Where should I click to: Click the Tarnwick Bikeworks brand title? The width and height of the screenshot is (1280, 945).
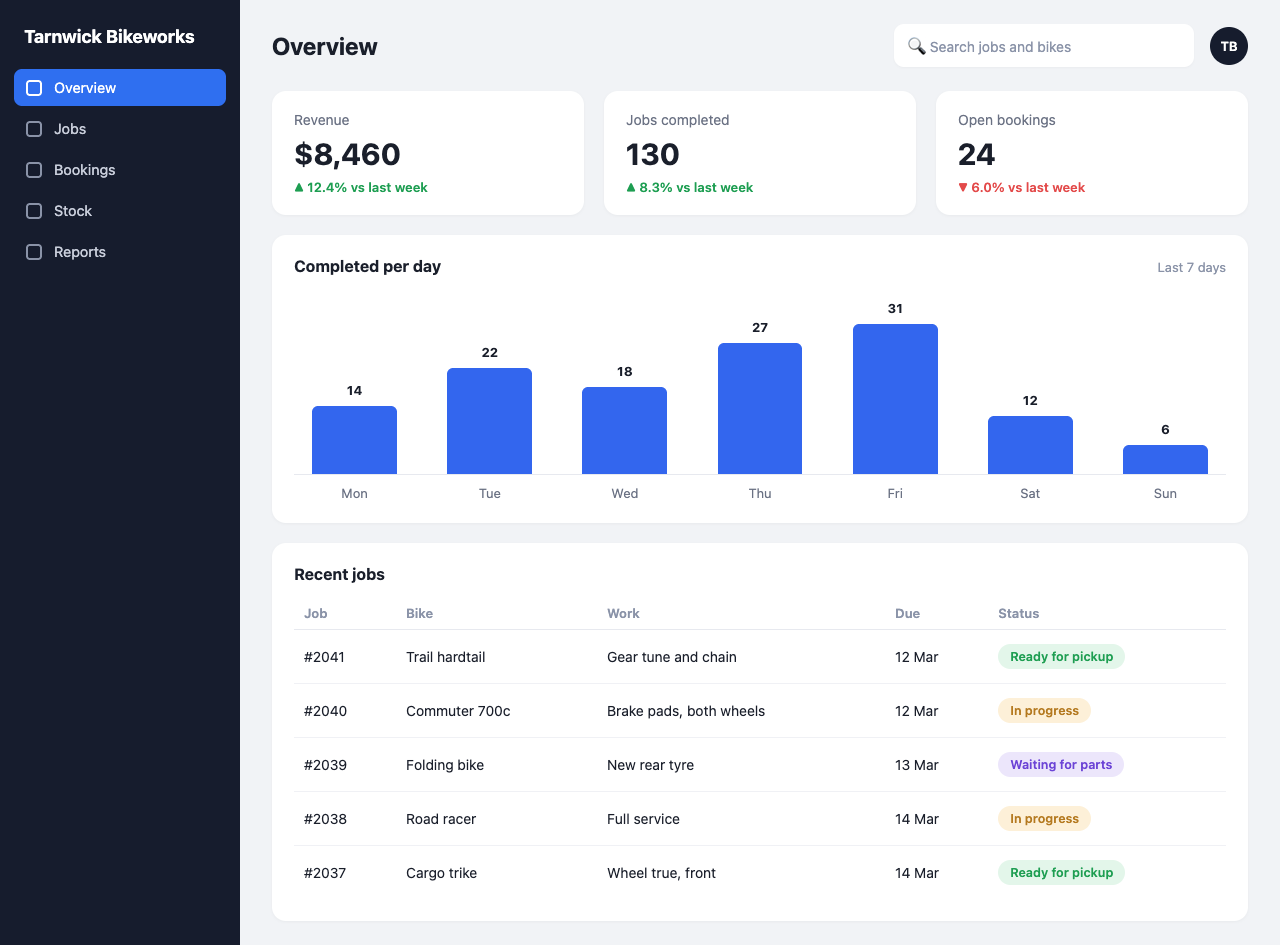click(x=109, y=37)
